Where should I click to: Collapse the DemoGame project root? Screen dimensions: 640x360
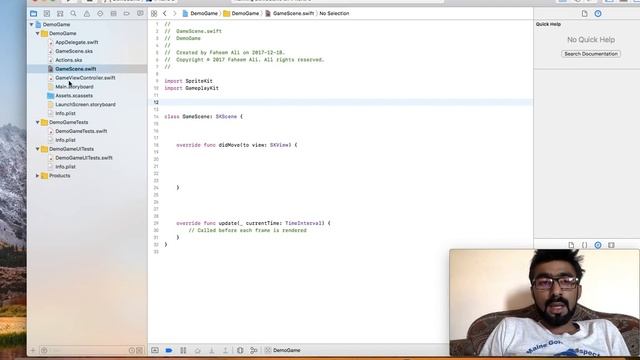pos(31,24)
